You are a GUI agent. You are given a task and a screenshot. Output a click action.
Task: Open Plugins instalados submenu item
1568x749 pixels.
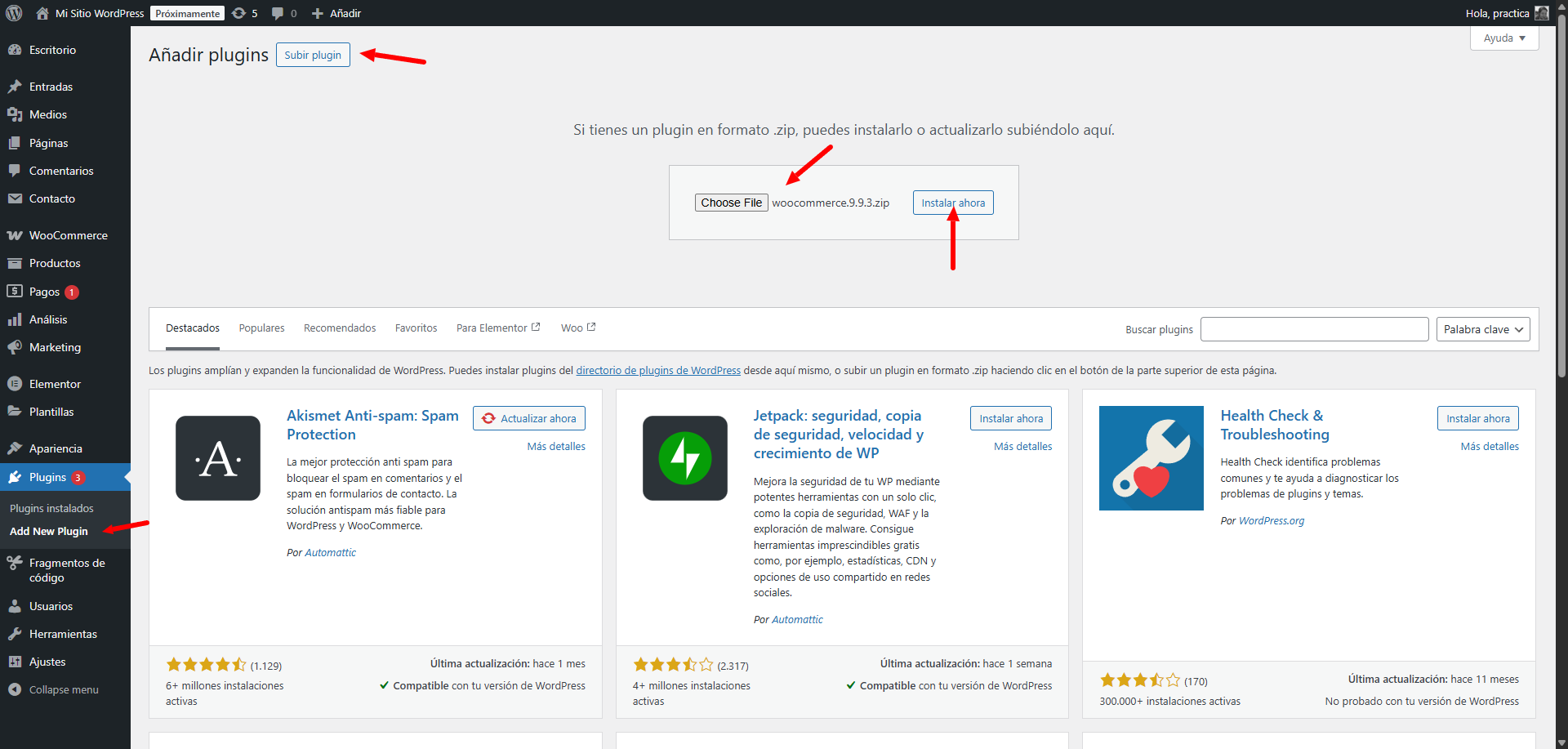[51, 508]
